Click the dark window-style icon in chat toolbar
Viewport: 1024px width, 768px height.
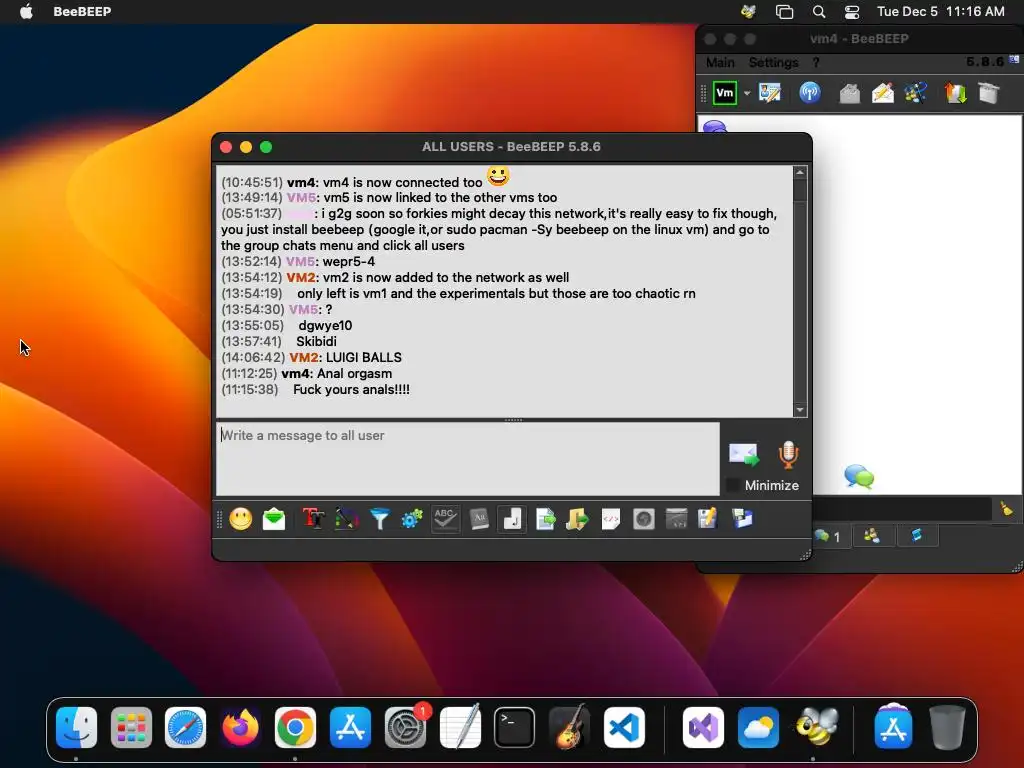(x=677, y=519)
